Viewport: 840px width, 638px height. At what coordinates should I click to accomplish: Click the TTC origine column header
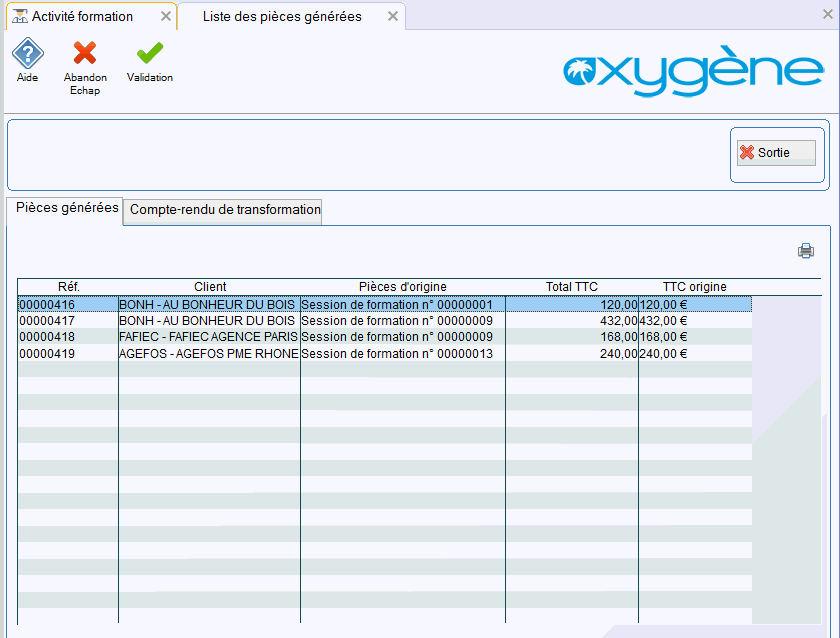(x=694, y=287)
